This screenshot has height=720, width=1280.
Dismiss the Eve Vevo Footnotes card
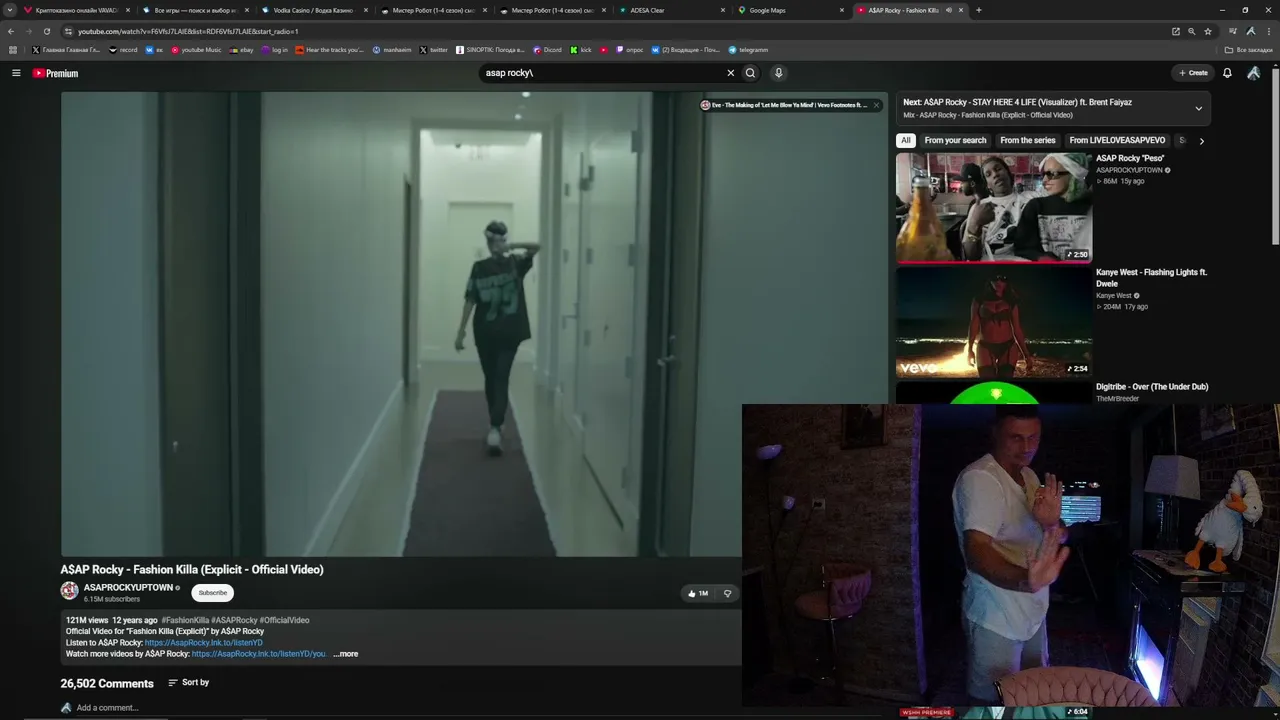[x=876, y=105]
